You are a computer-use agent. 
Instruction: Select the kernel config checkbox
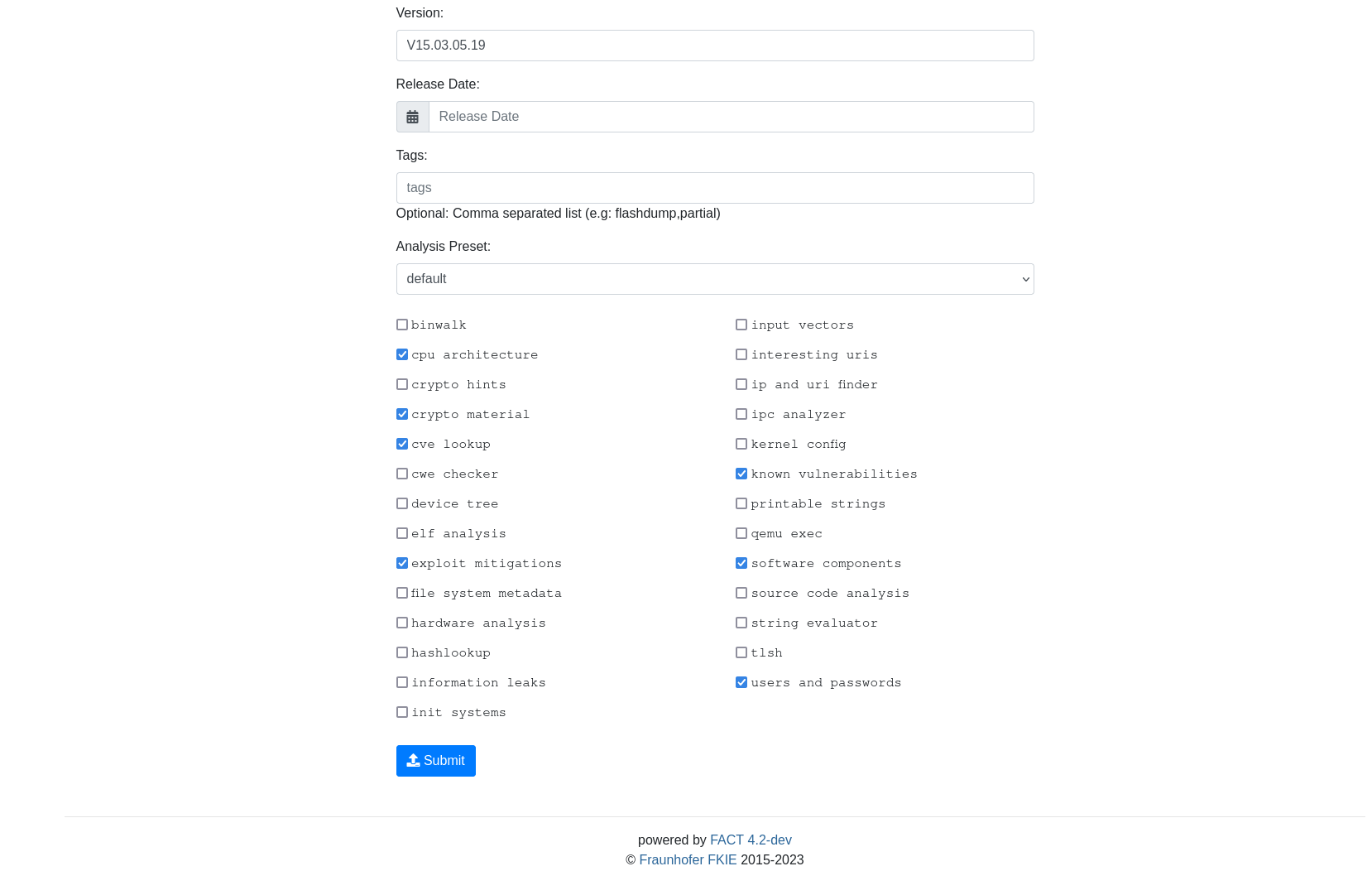741,445
